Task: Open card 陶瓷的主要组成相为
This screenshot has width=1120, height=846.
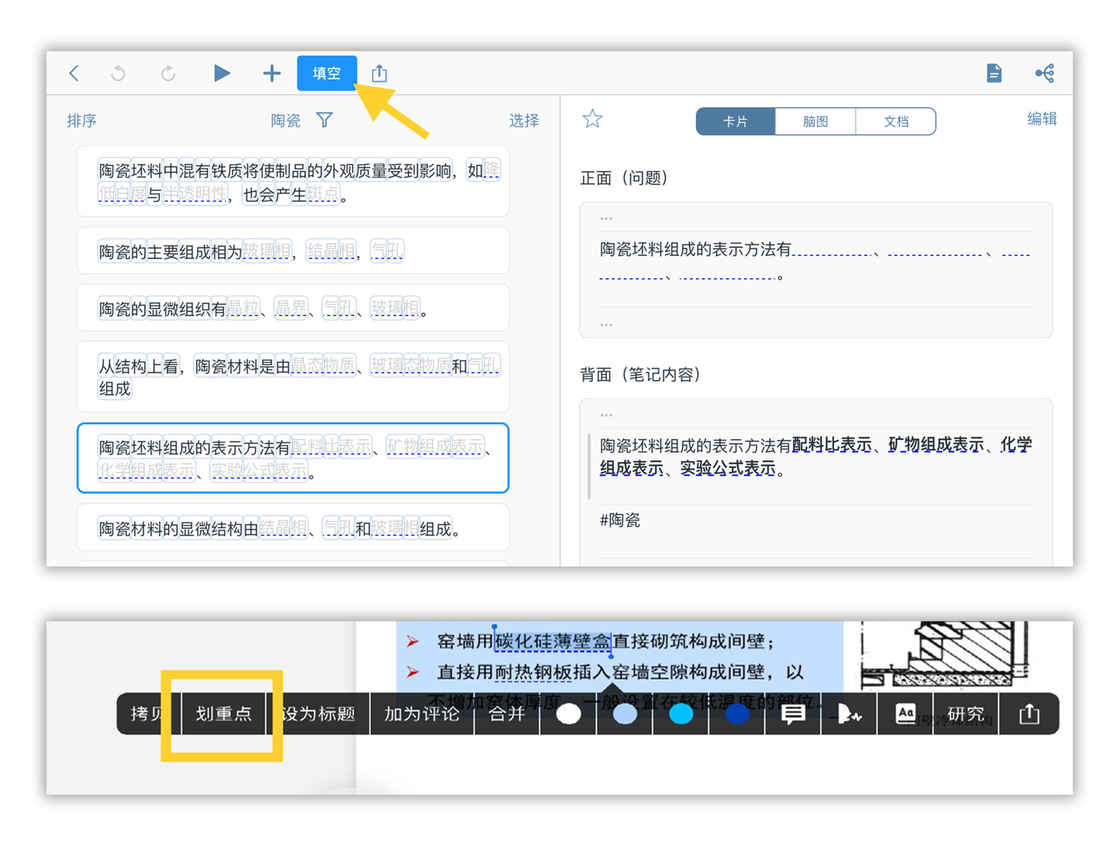Action: pos(293,251)
